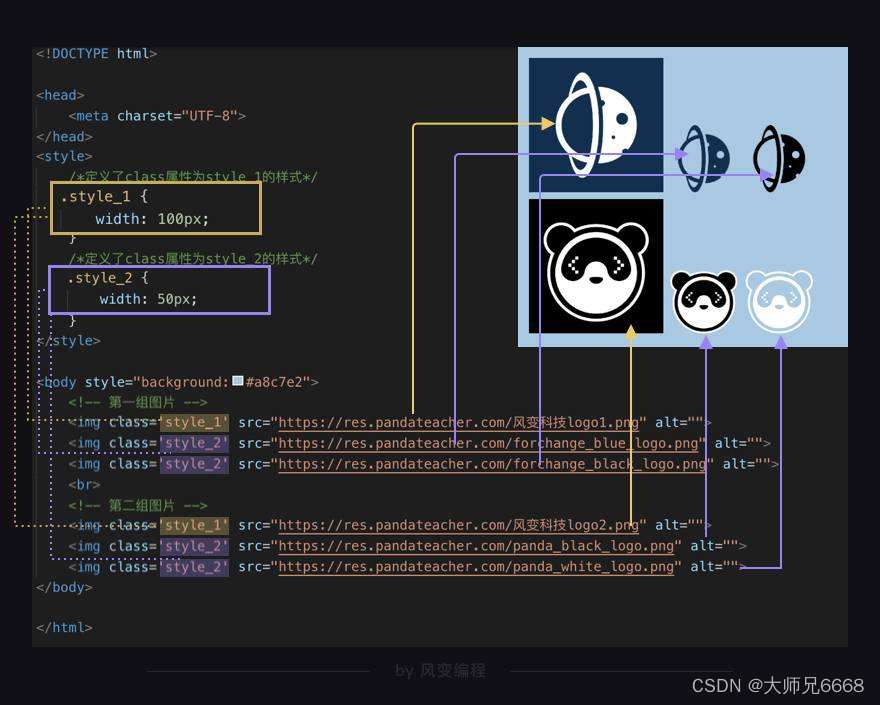Open the forchange_blue_logo.png URL link
This screenshot has width=880, height=705.
pos(488,443)
